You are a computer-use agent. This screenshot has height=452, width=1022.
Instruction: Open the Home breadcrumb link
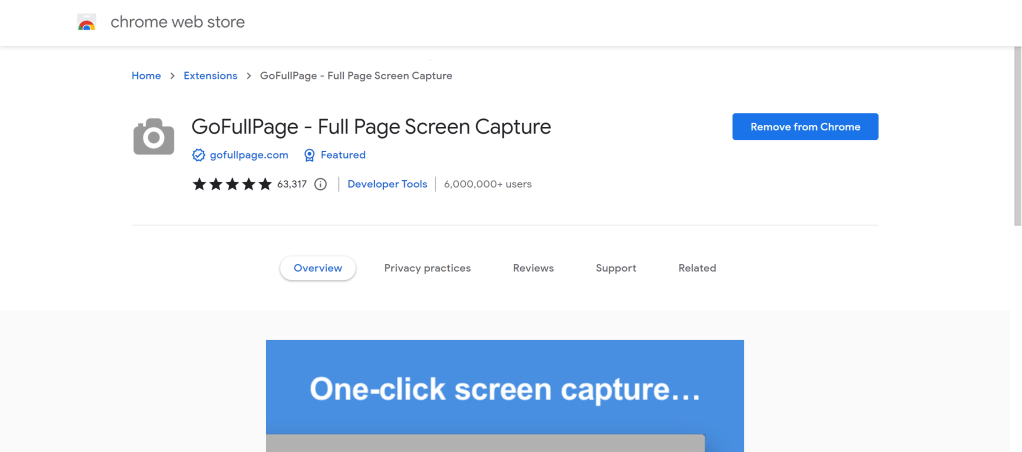coord(146,76)
